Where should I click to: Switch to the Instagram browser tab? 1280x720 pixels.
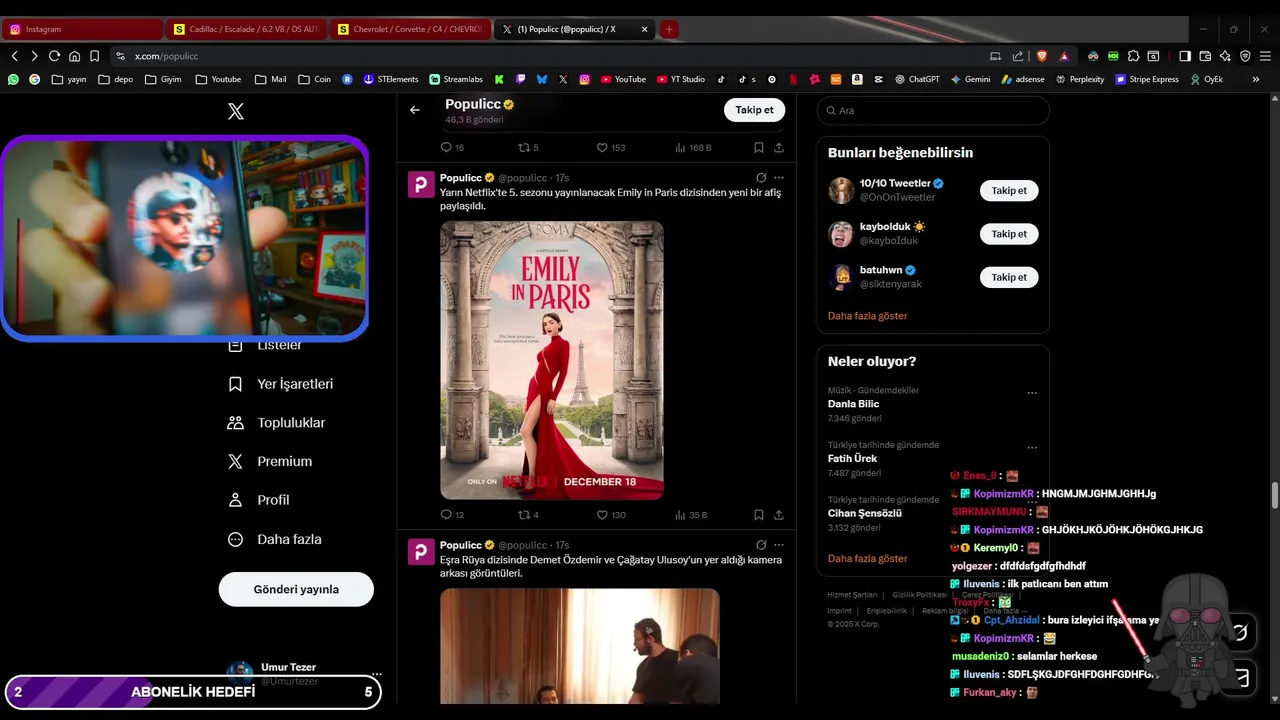tap(82, 29)
